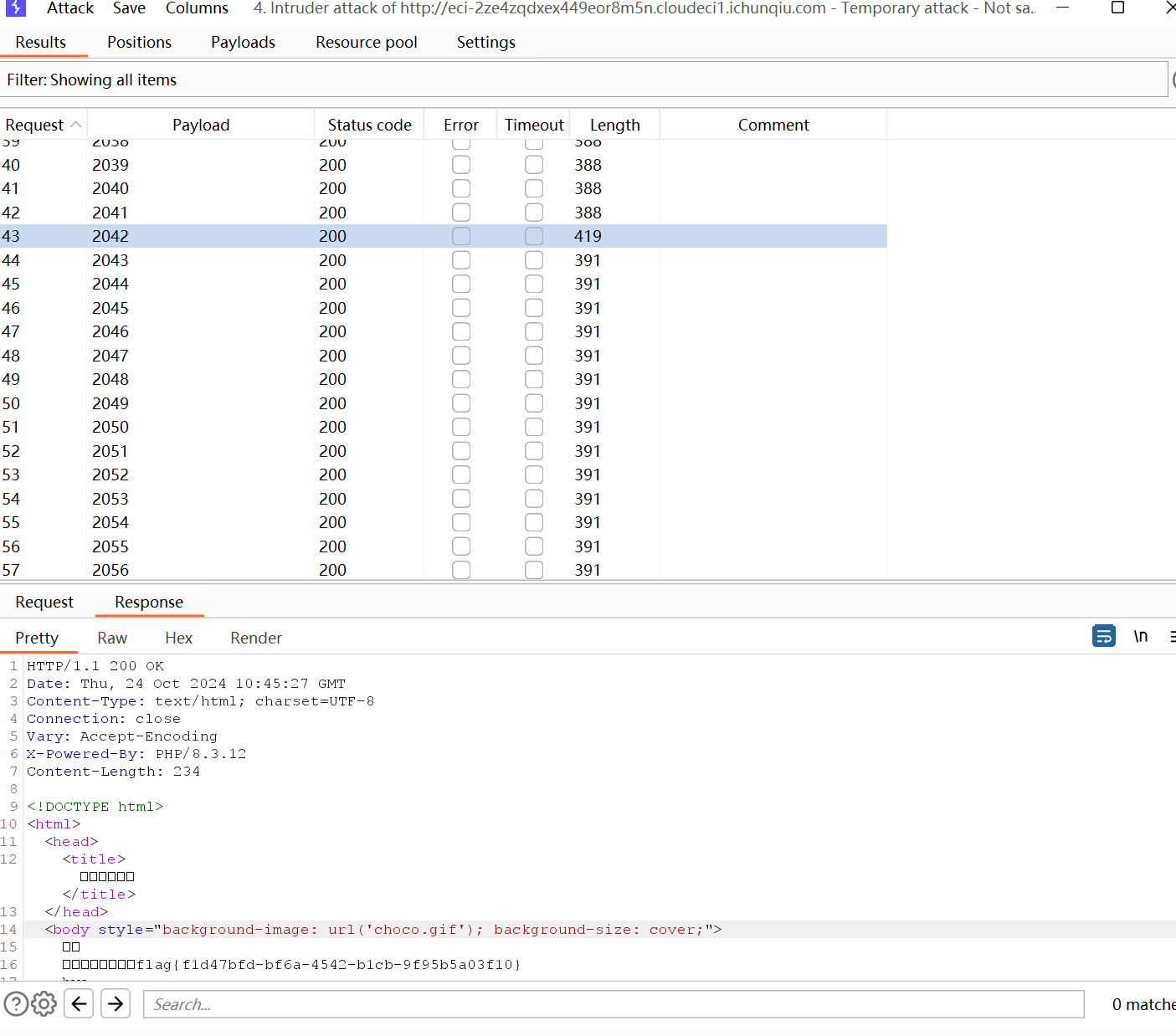Select the Pretty view tab

click(37, 638)
